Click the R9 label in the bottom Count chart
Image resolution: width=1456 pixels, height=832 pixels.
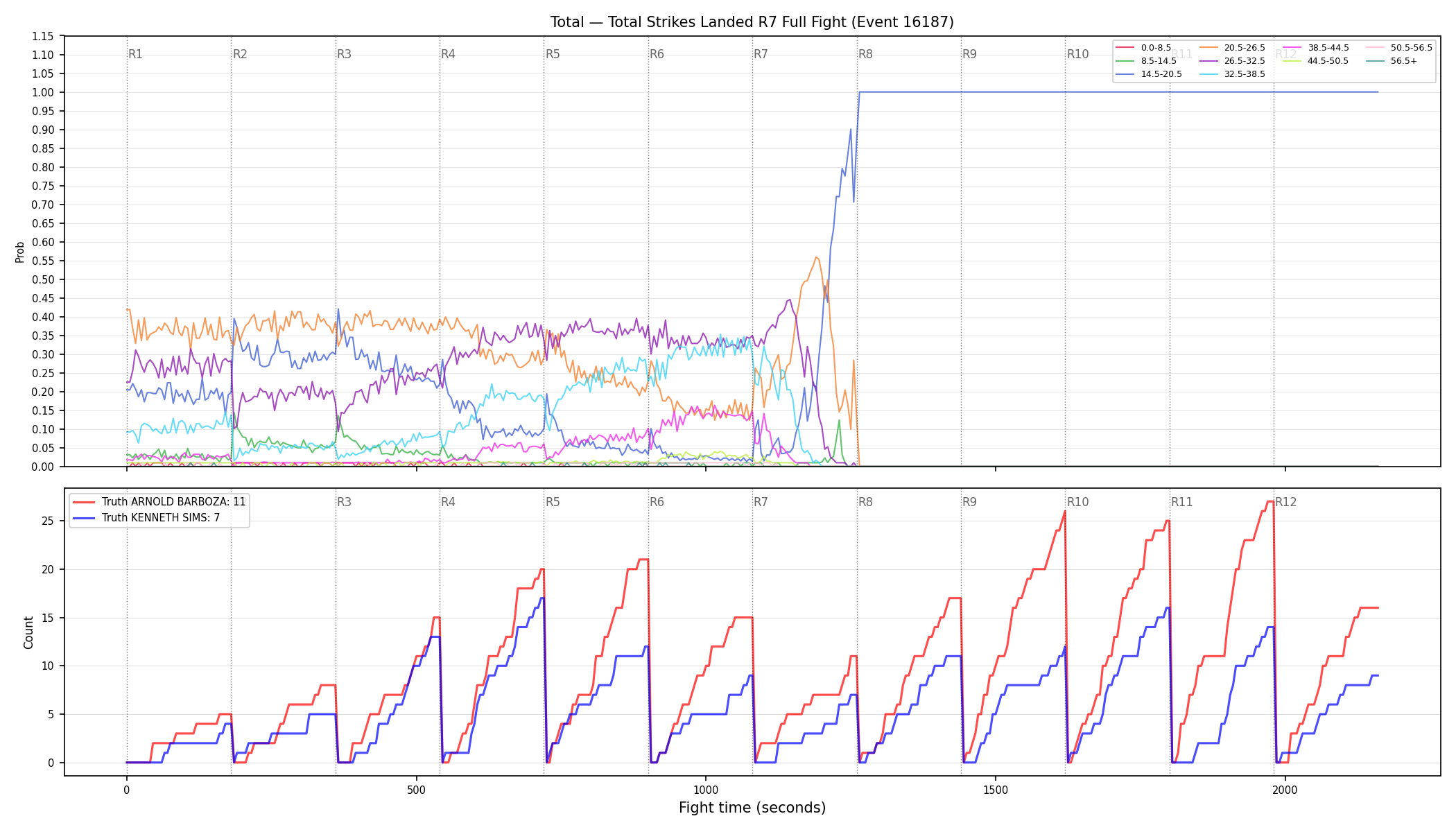(x=969, y=502)
